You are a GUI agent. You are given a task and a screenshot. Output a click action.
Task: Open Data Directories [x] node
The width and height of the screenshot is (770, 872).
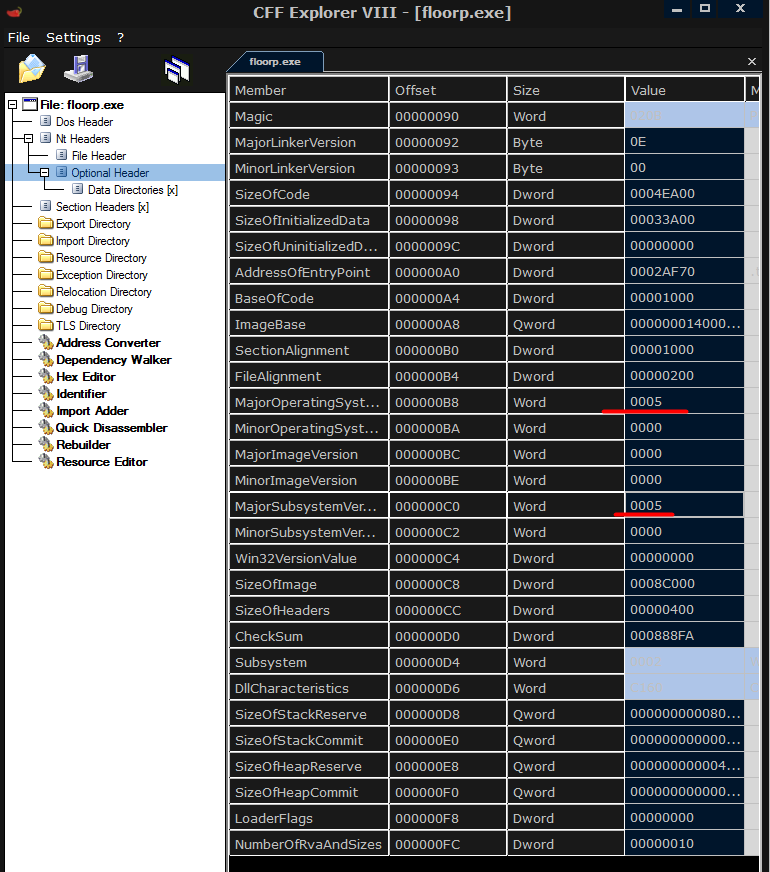pos(132,190)
